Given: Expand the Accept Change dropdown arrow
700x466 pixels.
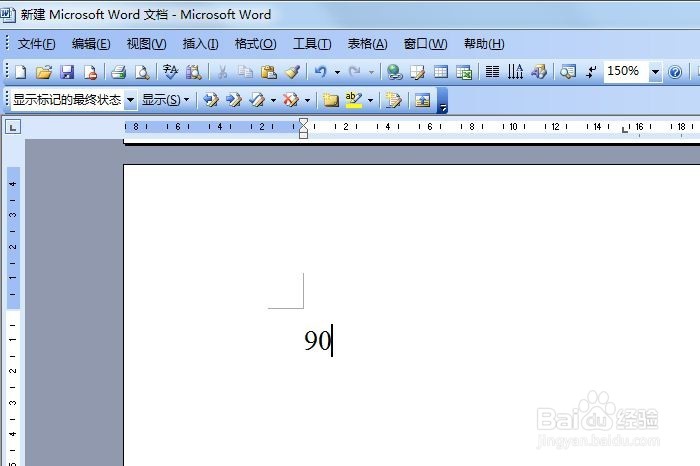Looking at the screenshot, I should point(273,100).
